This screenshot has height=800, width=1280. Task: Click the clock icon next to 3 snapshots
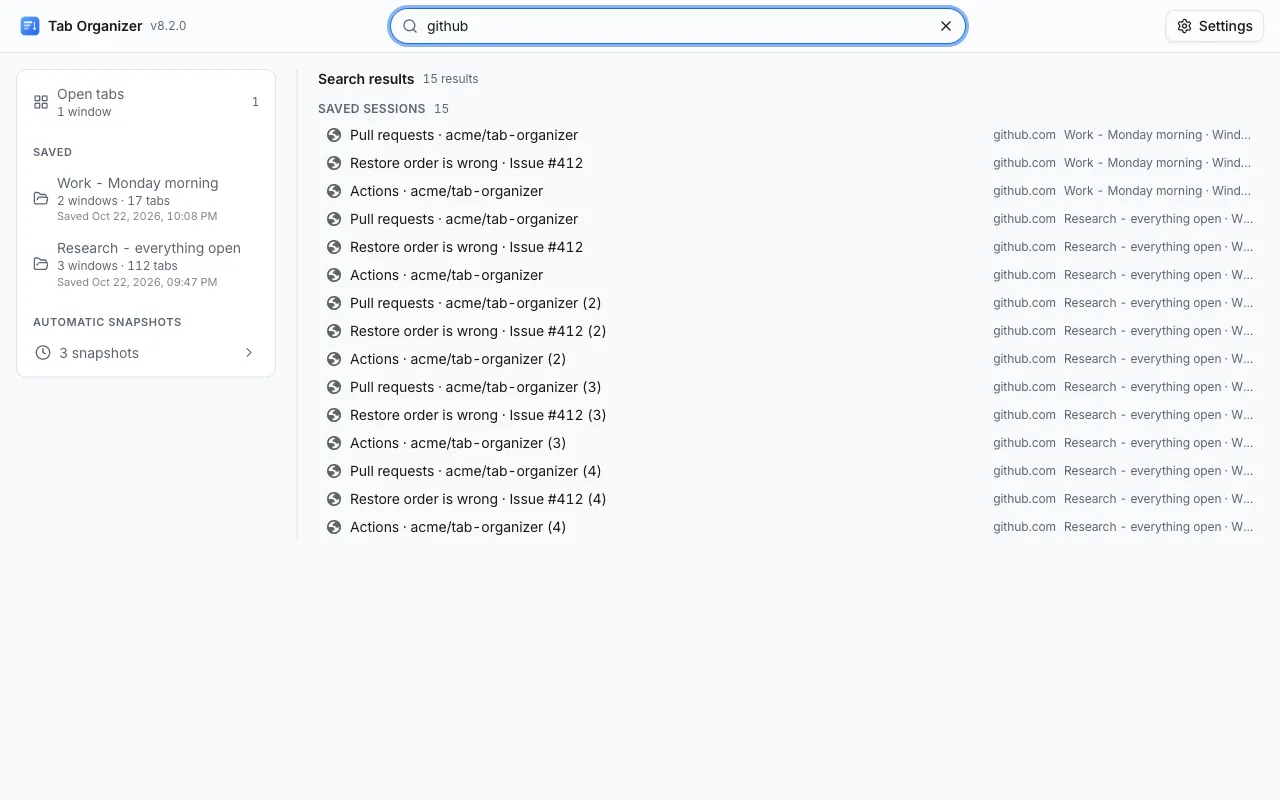click(43, 353)
